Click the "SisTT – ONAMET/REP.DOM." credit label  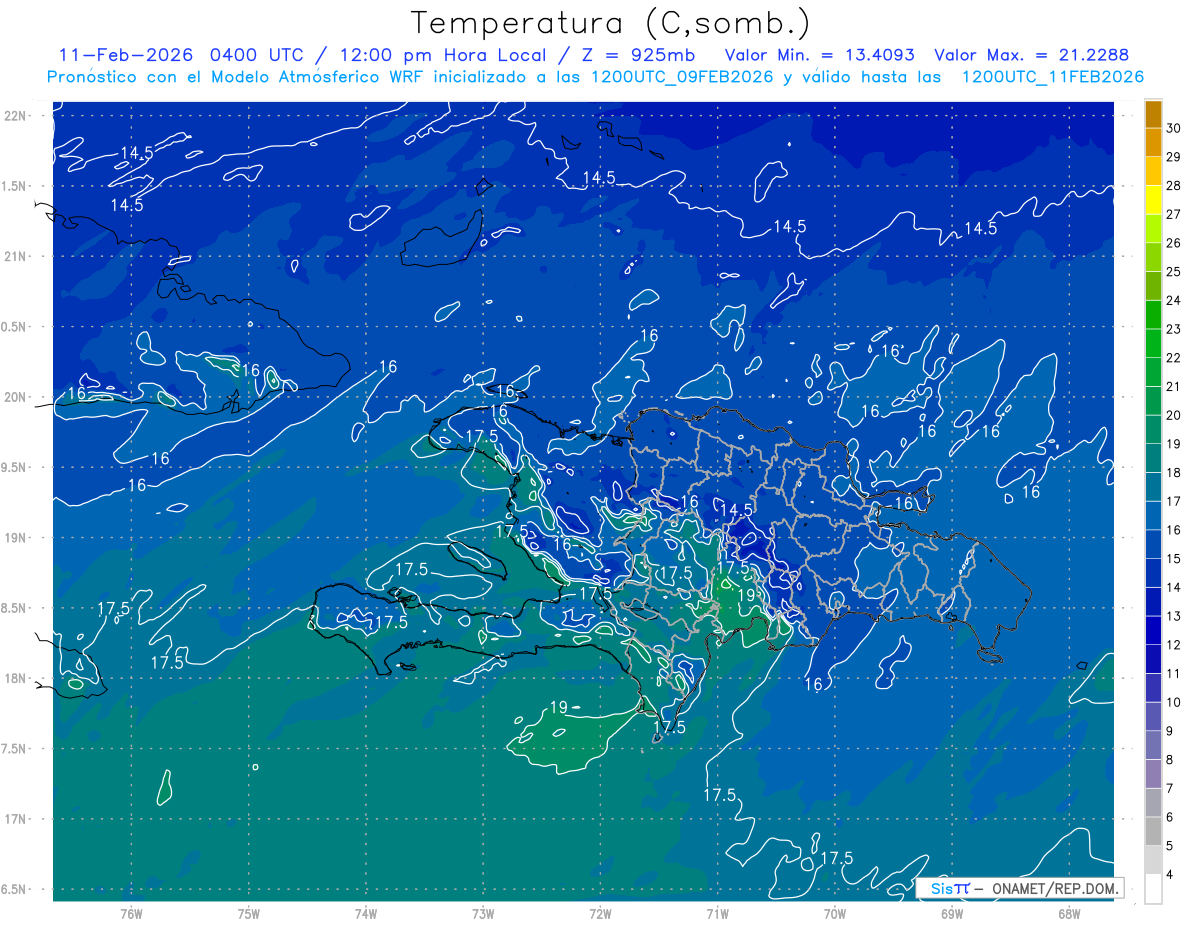tap(1019, 888)
